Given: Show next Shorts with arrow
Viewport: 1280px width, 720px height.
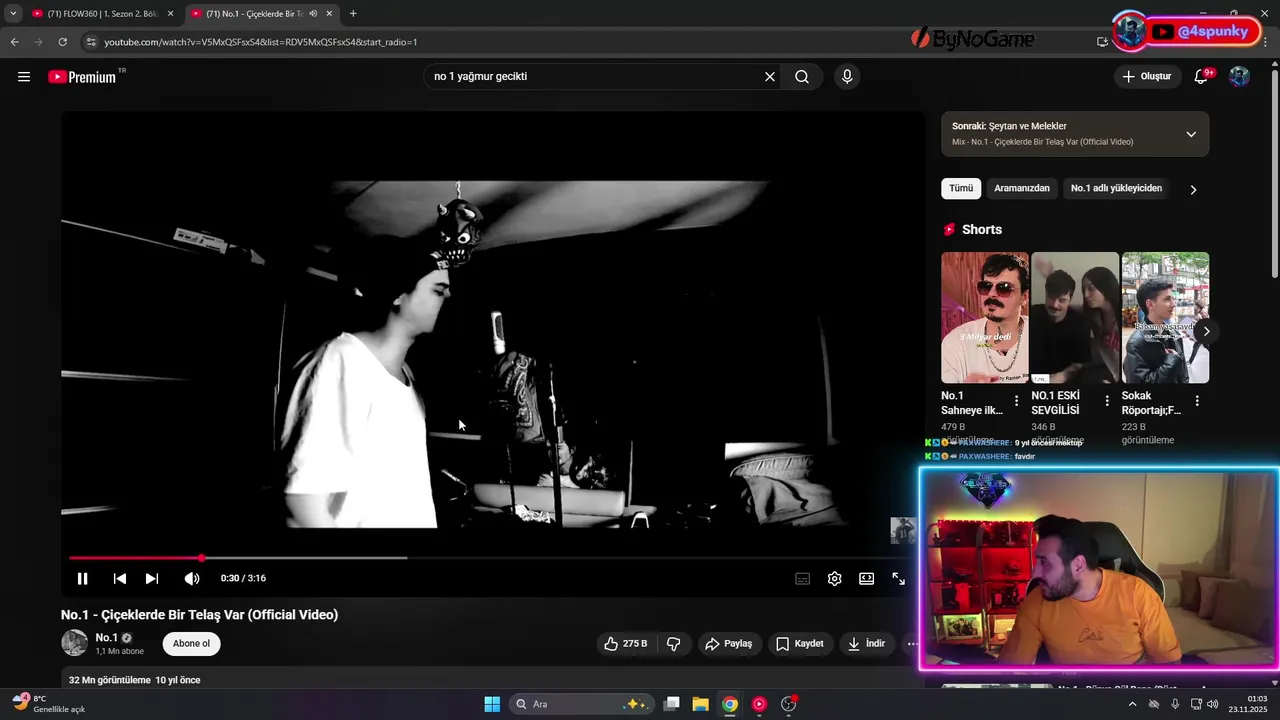Looking at the screenshot, I should tap(1206, 331).
